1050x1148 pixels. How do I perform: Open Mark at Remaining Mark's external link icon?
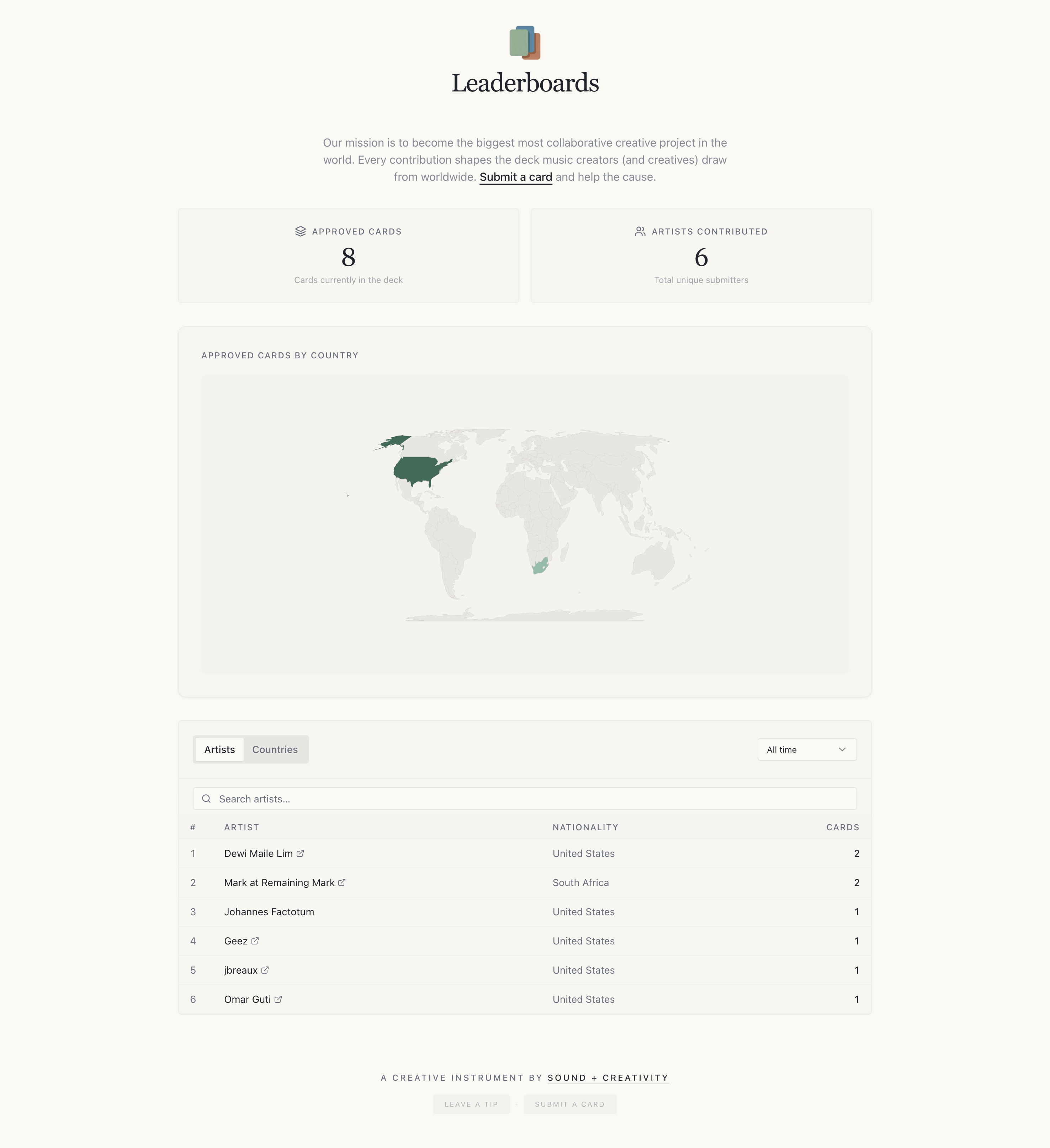coord(341,882)
